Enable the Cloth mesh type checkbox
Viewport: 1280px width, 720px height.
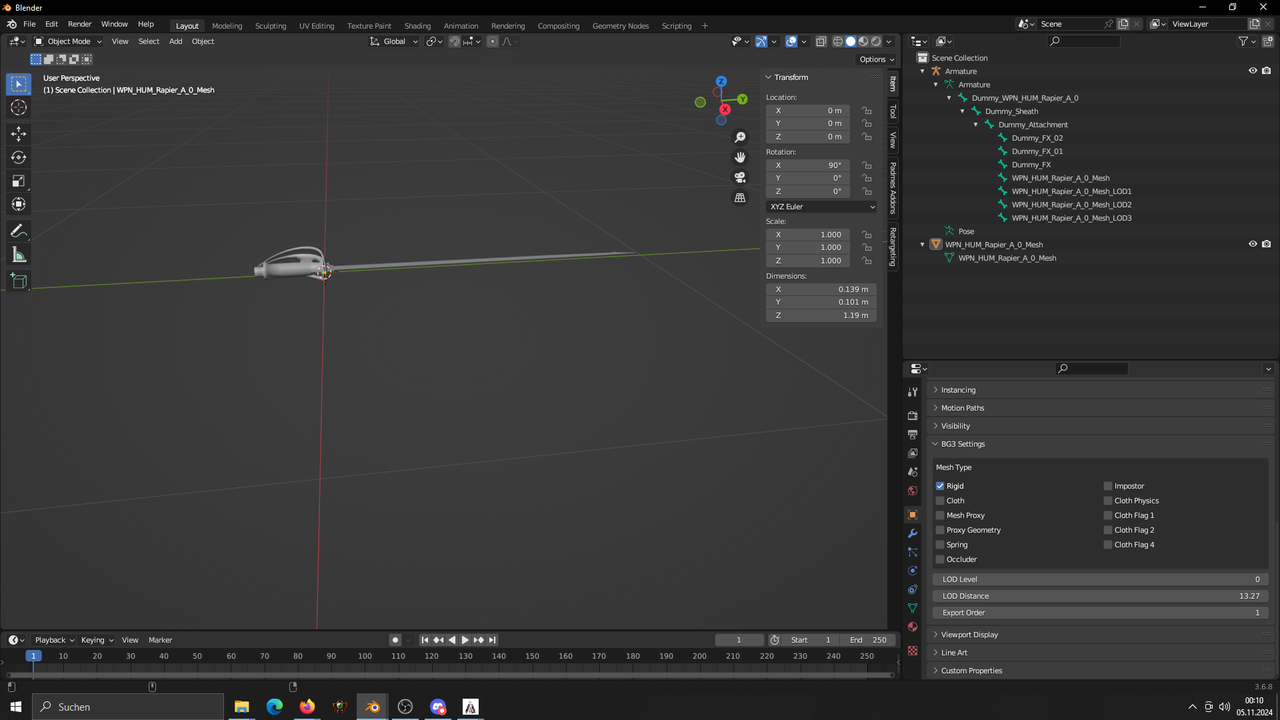940,500
